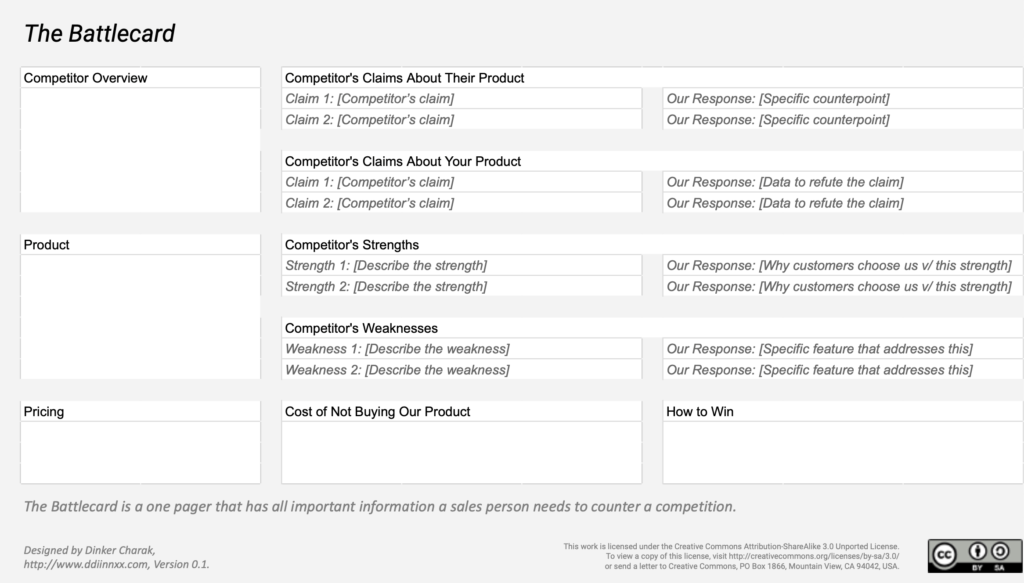Click The Battlecard title text
This screenshot has height=583, width=1024.
point(99,33)
